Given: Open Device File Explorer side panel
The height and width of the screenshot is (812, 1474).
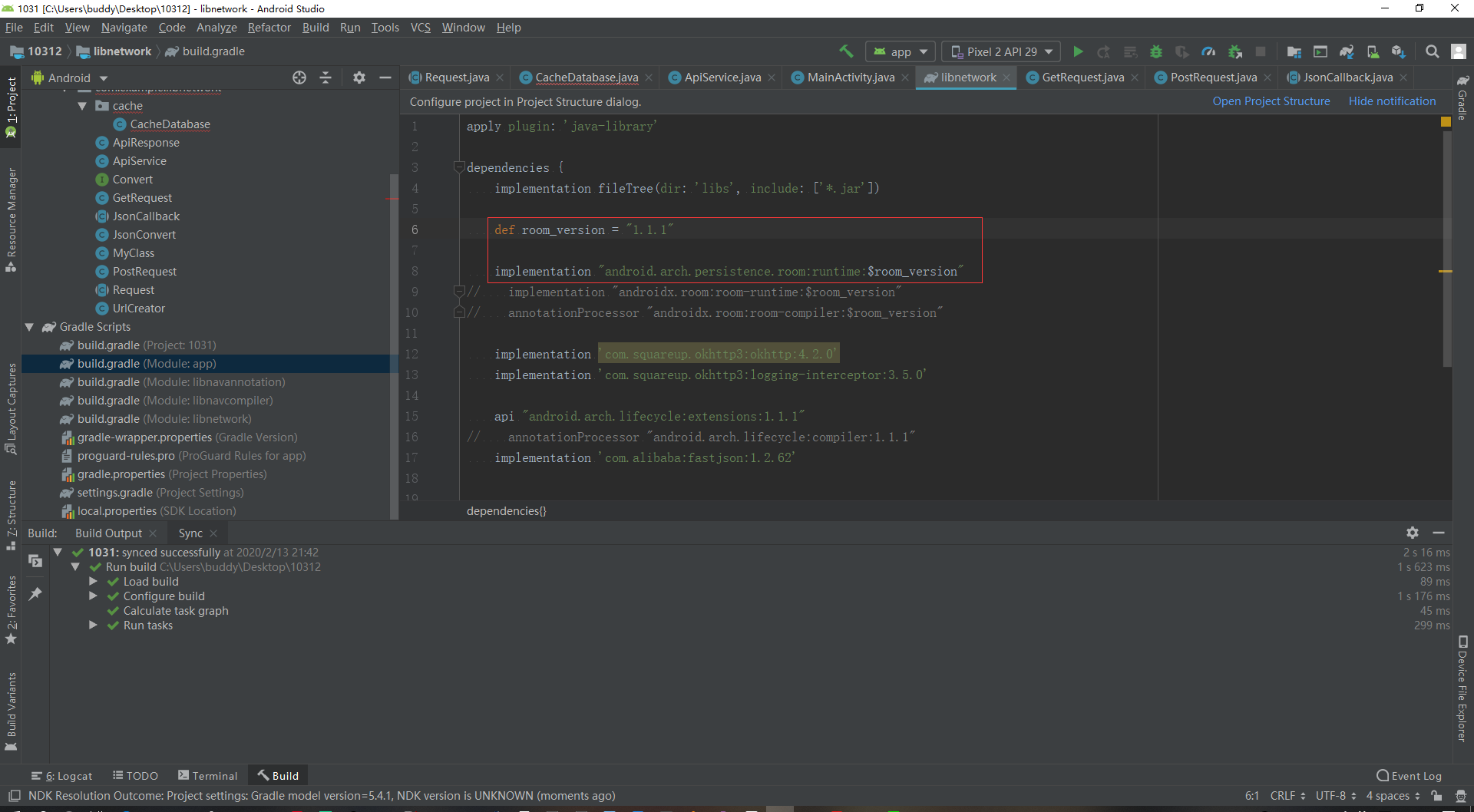Looking at the screenshot, I should [x=1462, y=688].
